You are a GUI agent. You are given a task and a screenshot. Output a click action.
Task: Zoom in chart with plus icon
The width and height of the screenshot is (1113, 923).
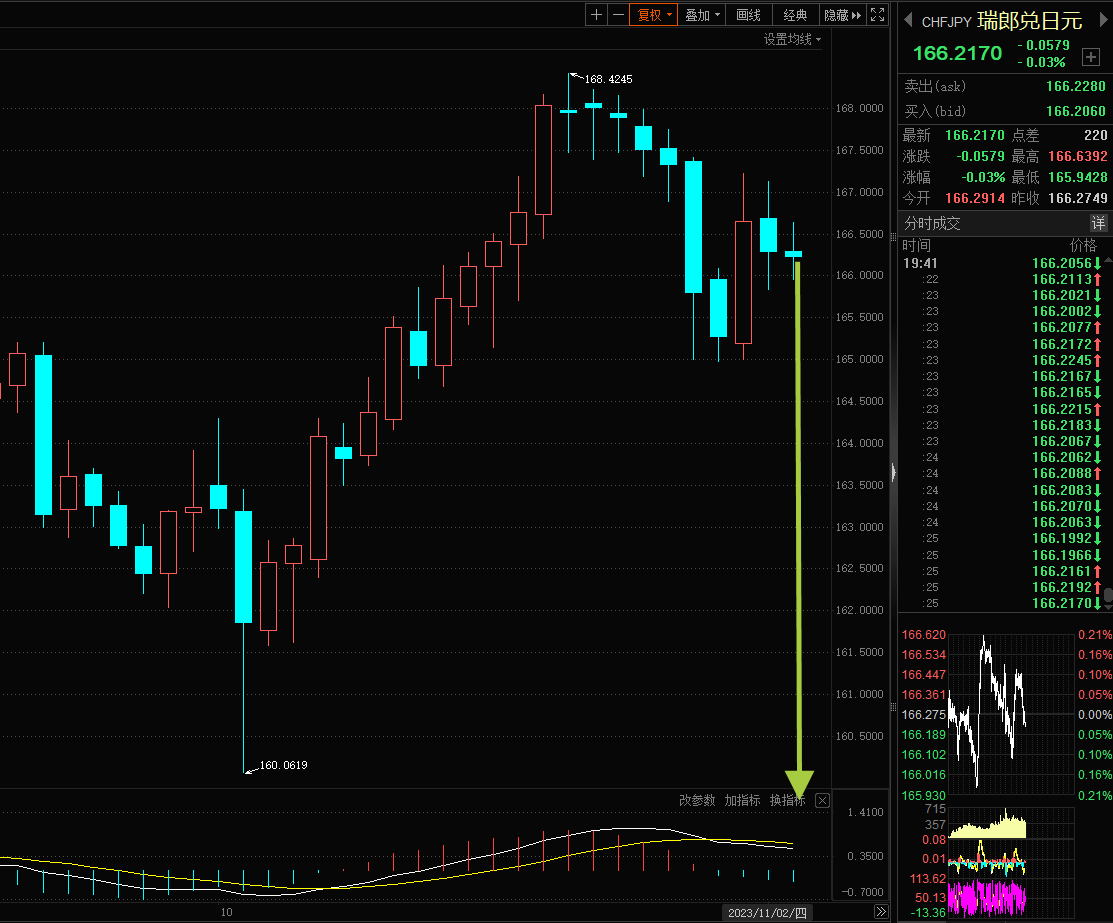click(596, 15)
